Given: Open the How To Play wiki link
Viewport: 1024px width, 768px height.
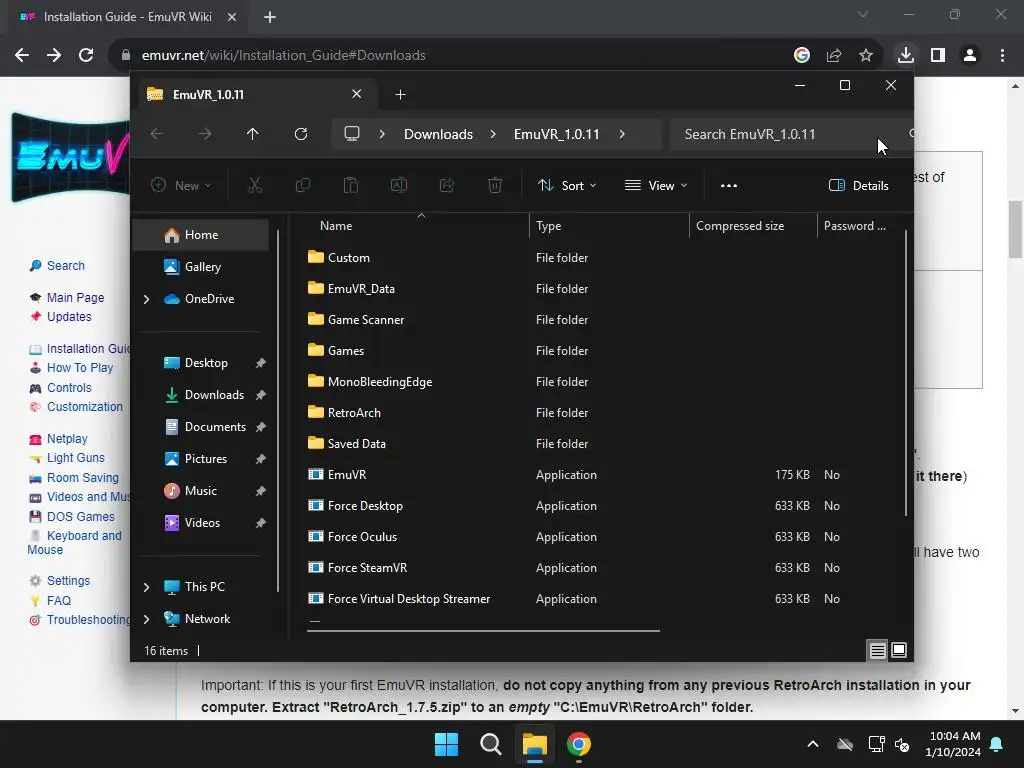Looking at the screenshot, I should click(80, 368).
